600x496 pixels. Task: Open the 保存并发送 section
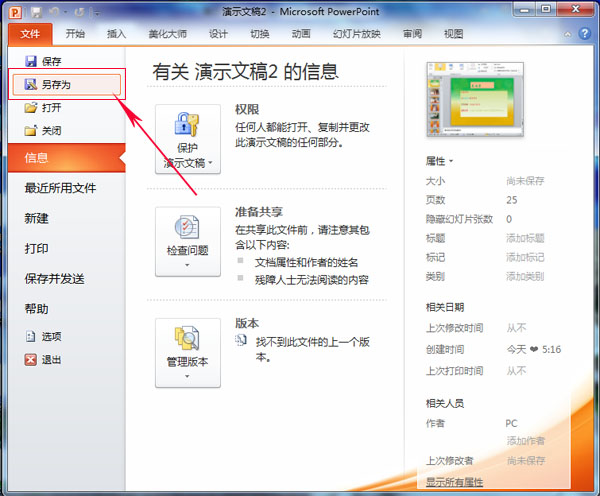[54, 279]
